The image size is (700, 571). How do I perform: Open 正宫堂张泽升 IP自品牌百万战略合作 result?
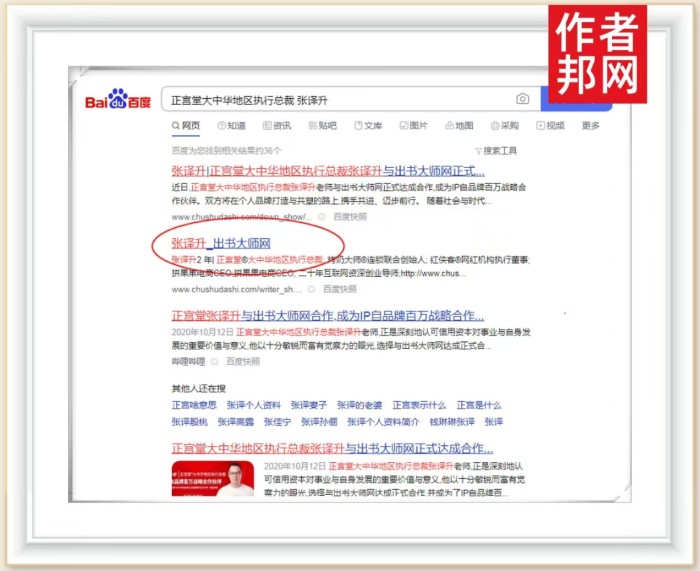[x=328, y=316]
